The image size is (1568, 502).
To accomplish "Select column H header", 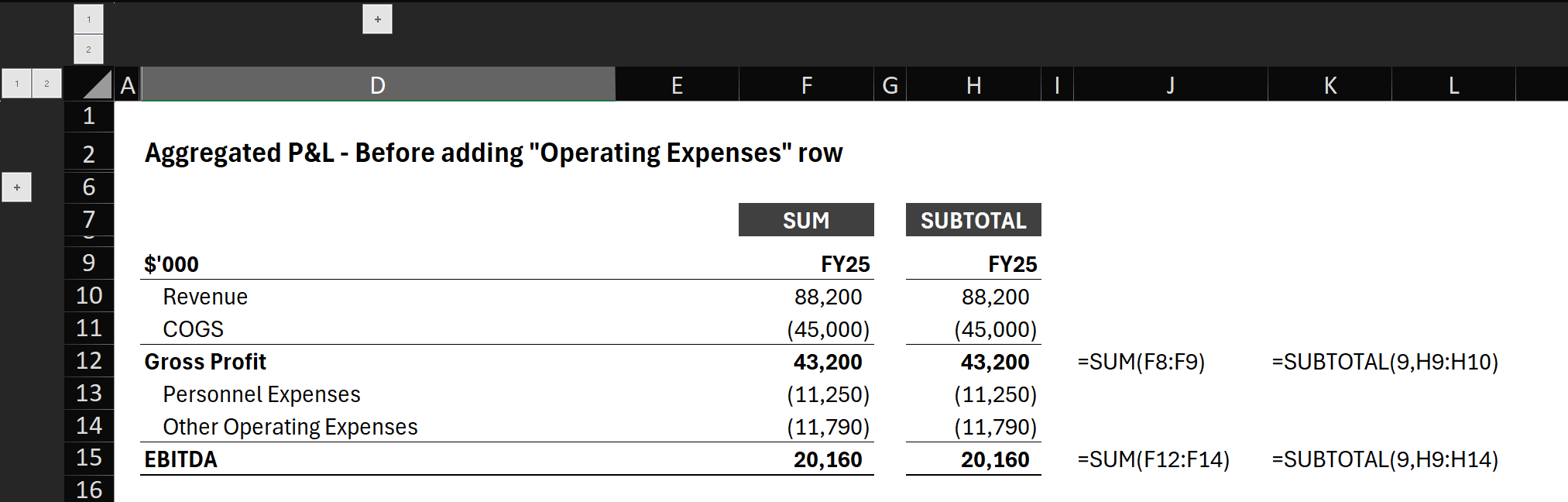I will 973,85.
